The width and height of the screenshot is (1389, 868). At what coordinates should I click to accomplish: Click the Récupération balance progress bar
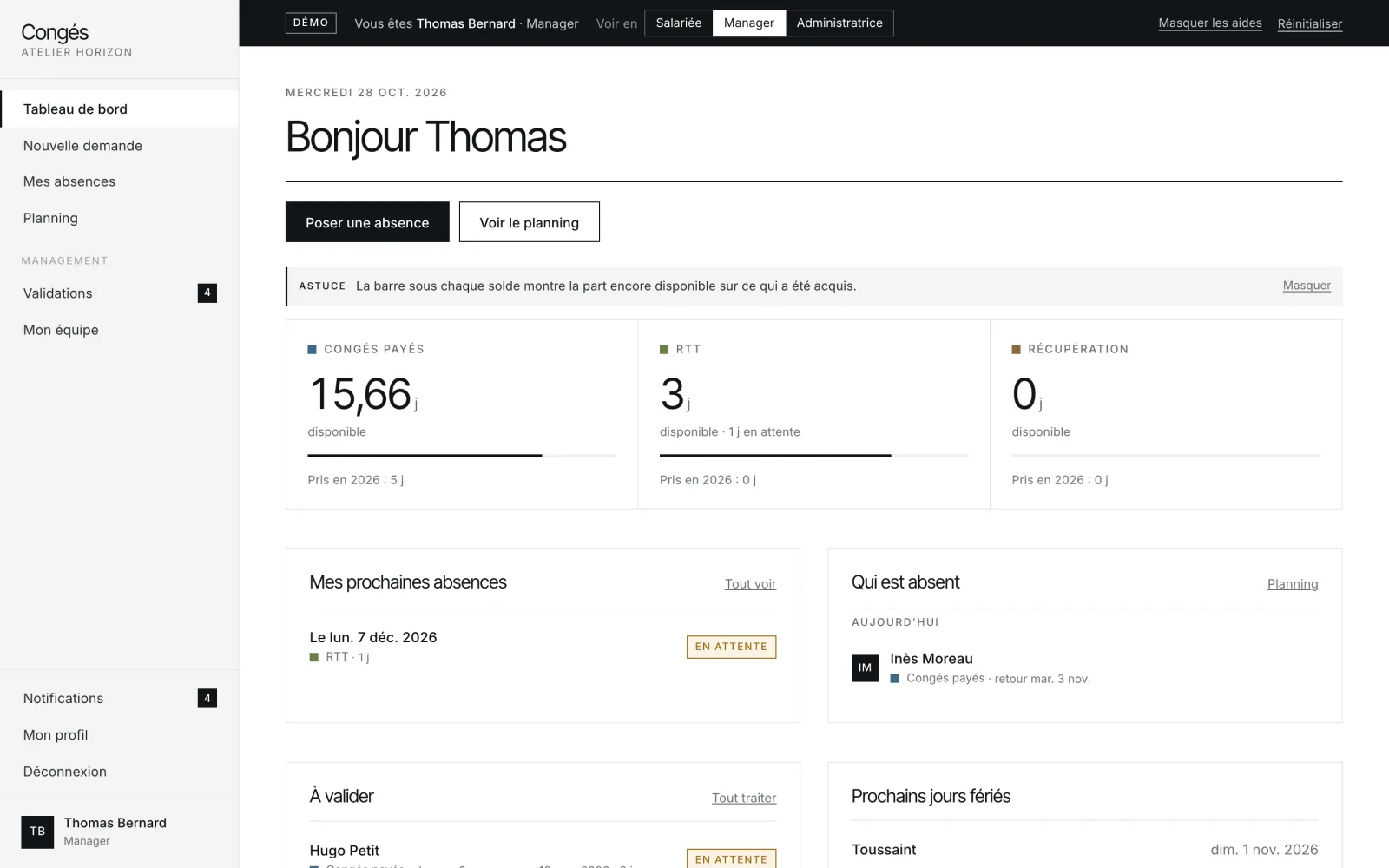click(x=1166, y=456)
